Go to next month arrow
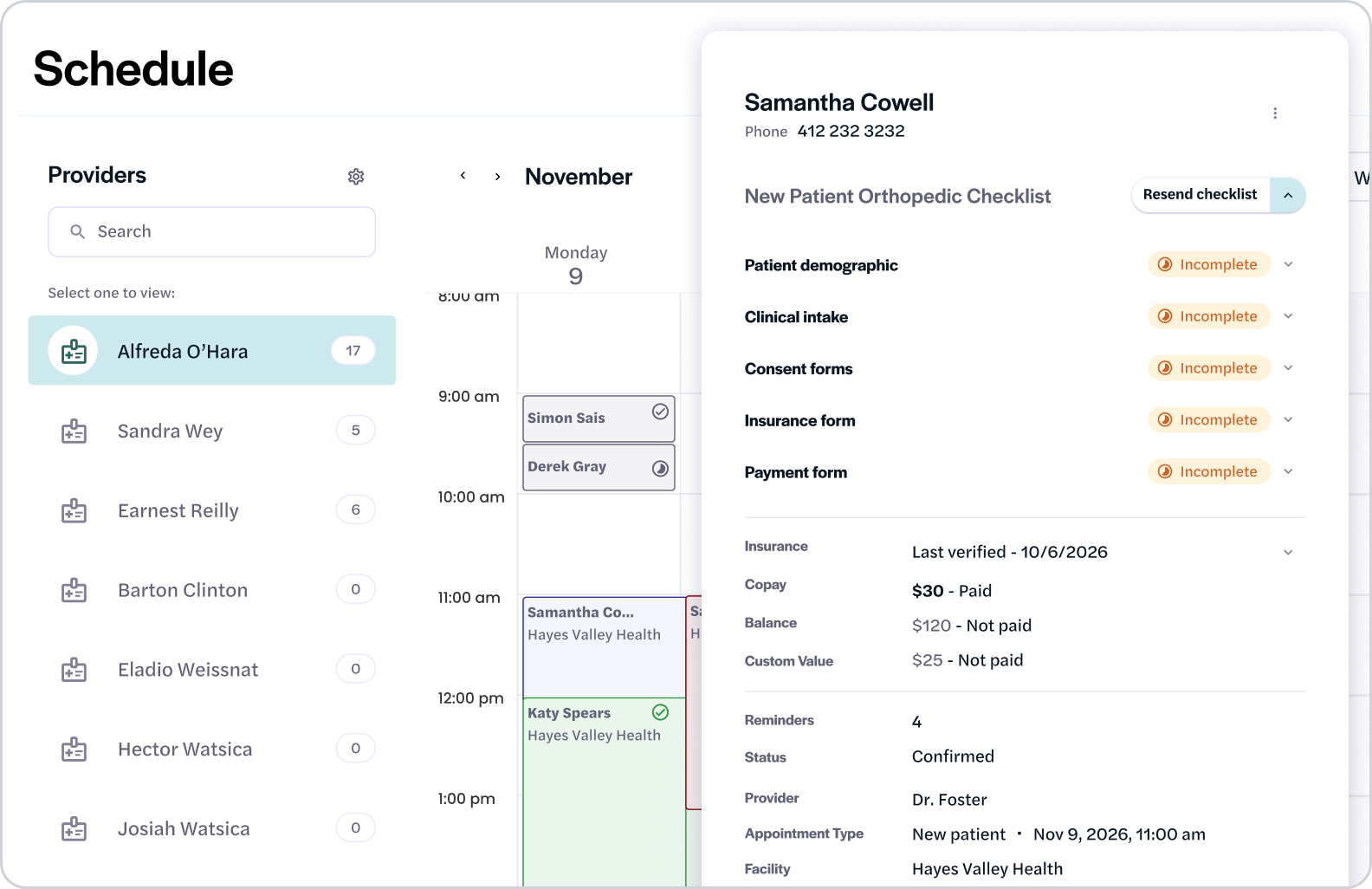This screenshot has width=1372, height=889. 497,176
